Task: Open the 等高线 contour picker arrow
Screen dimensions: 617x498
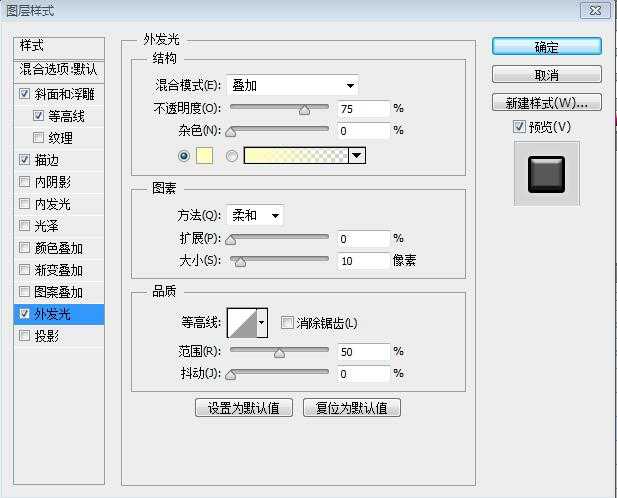Action: [x=262, y=323]
